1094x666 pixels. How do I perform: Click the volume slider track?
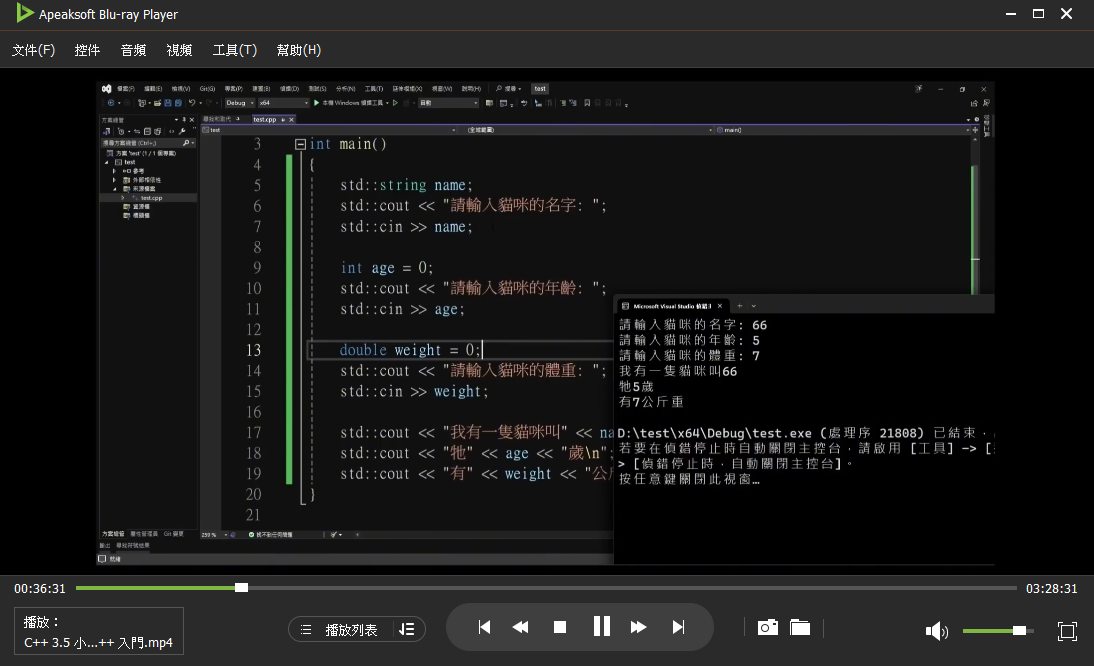pyautogui.click(x=990, y=630)
